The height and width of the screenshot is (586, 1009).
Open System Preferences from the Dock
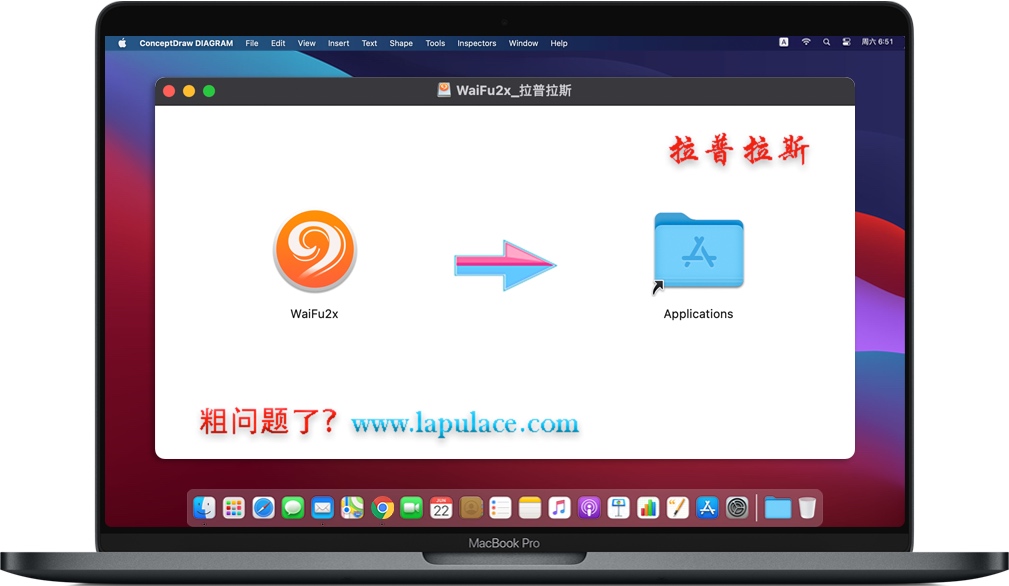pos(737,508)
